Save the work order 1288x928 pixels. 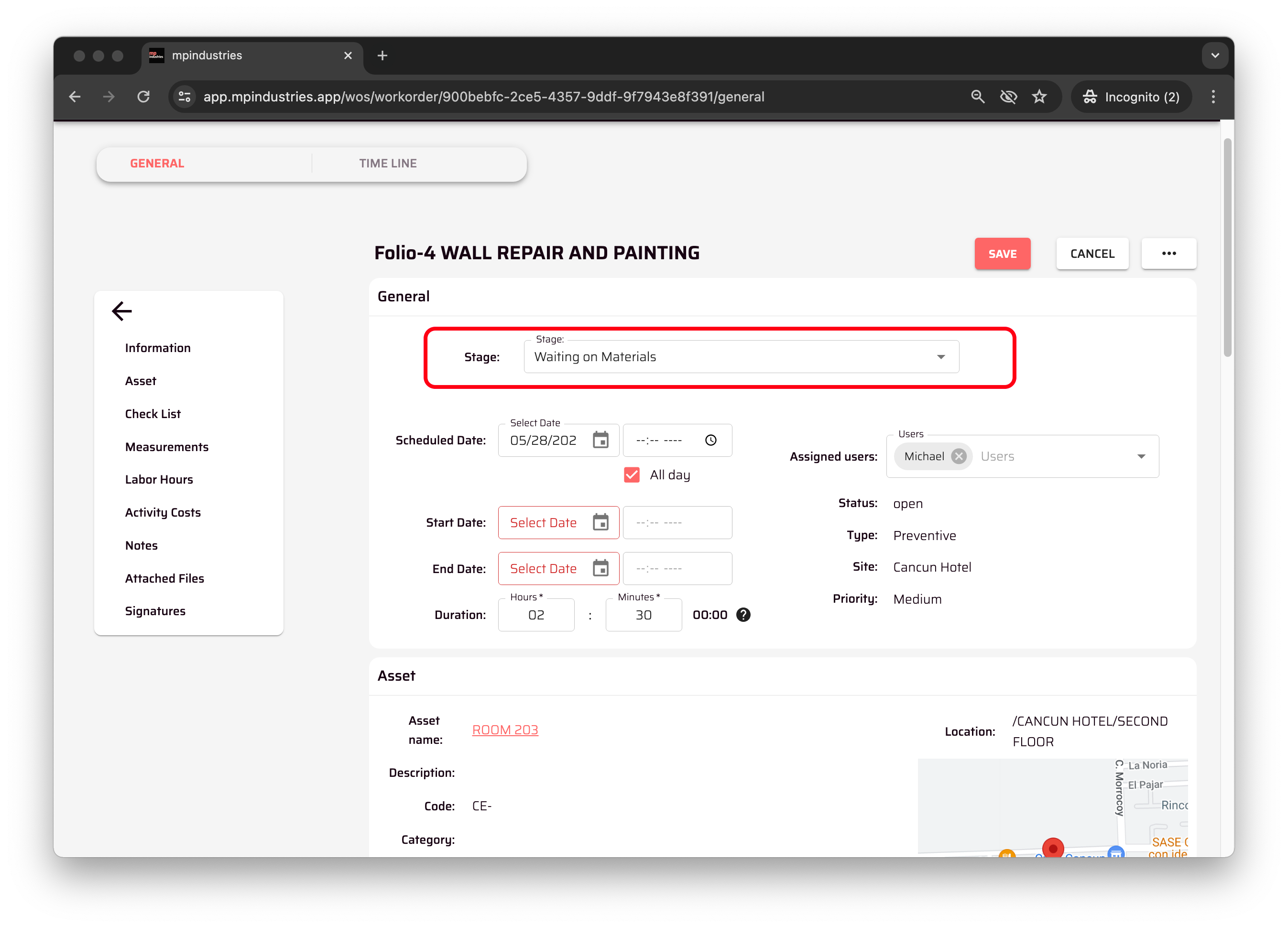click(1002, 254)
